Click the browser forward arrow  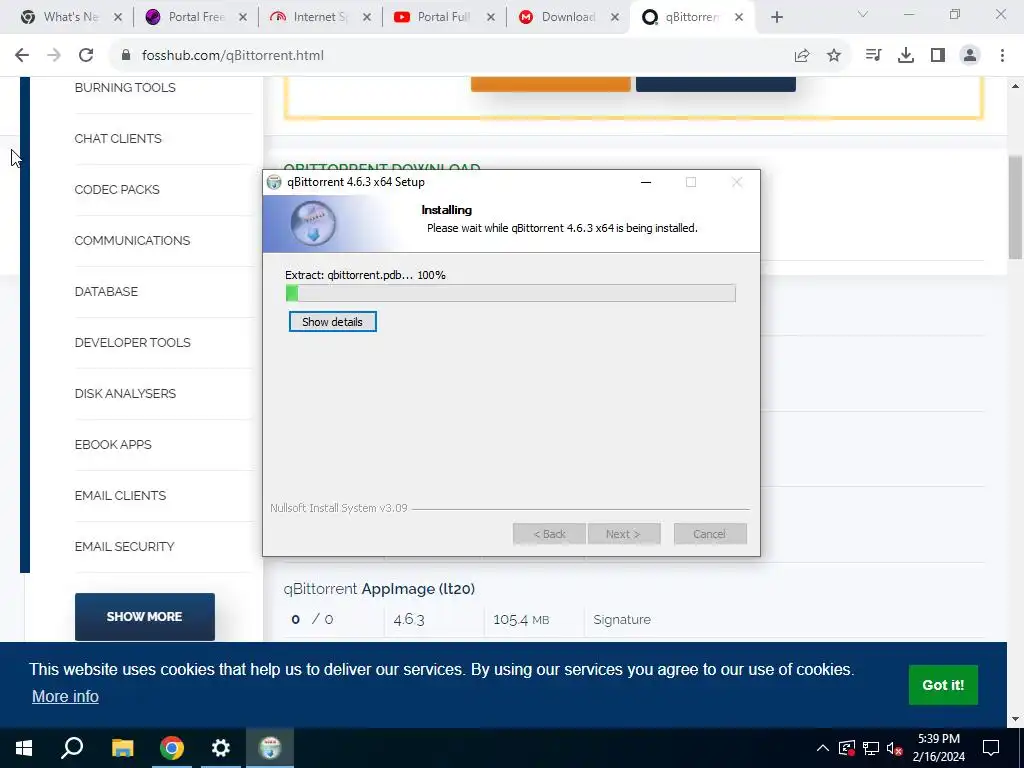click(x=54, y=56)
